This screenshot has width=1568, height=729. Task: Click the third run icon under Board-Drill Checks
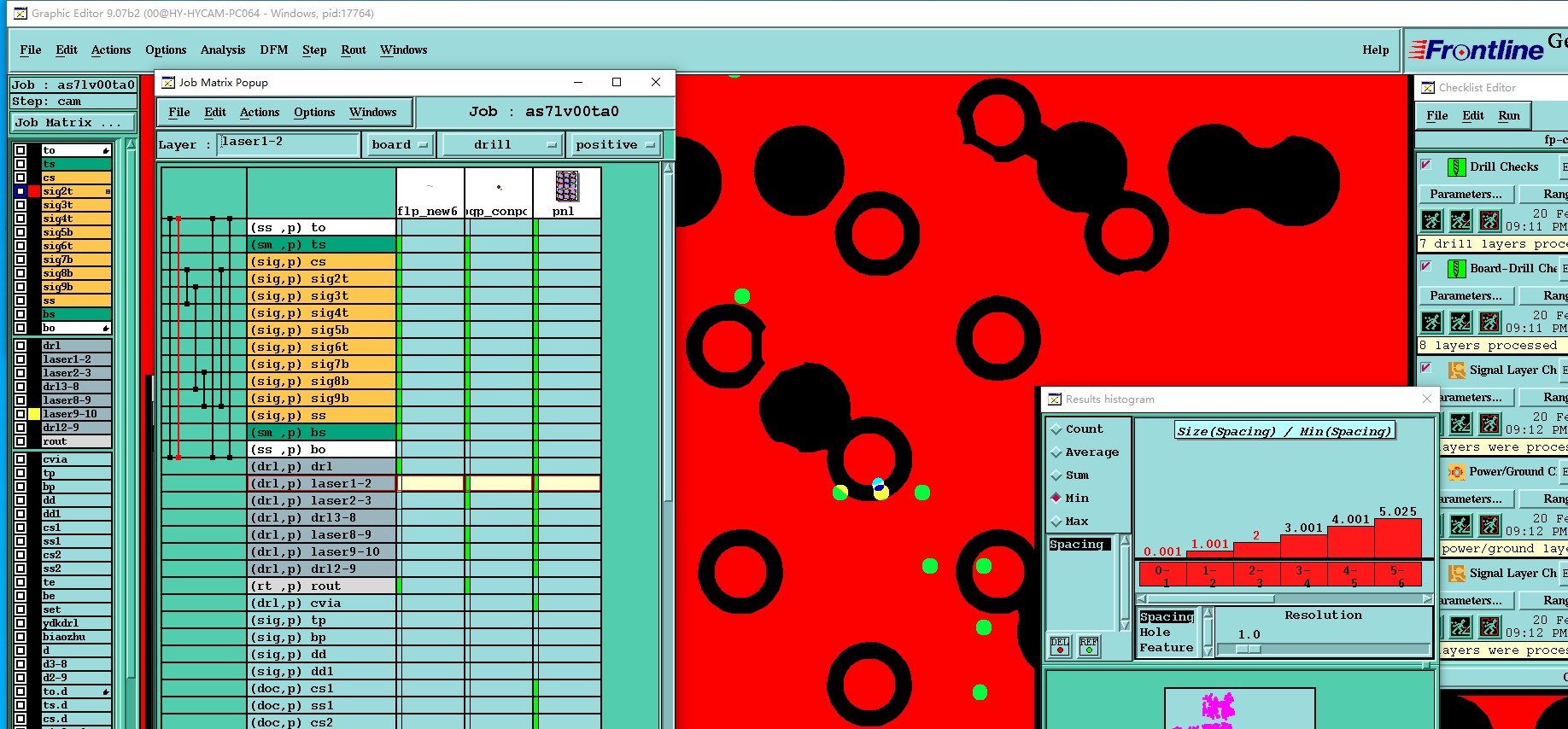pos(1489,322)
